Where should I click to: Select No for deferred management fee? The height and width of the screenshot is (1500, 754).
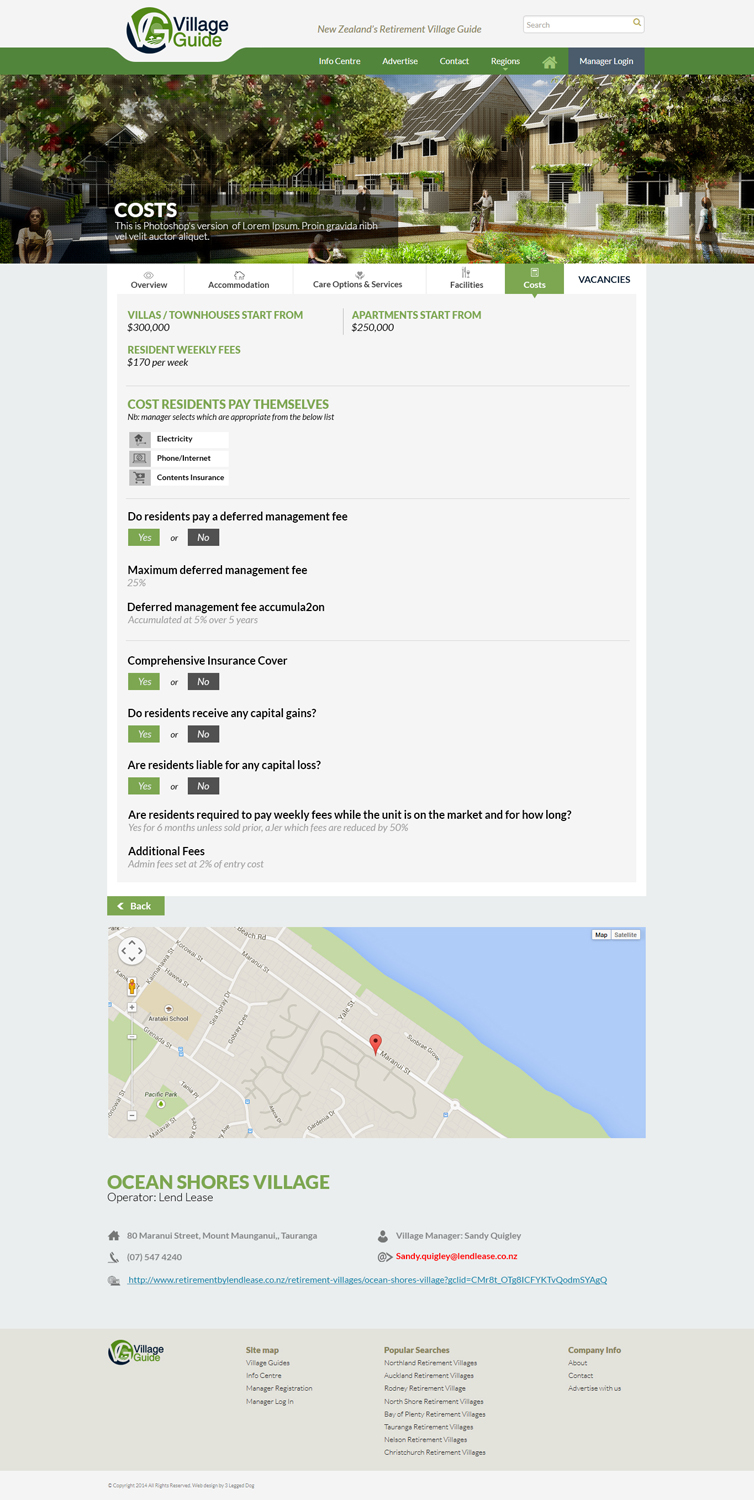[203, 537]
